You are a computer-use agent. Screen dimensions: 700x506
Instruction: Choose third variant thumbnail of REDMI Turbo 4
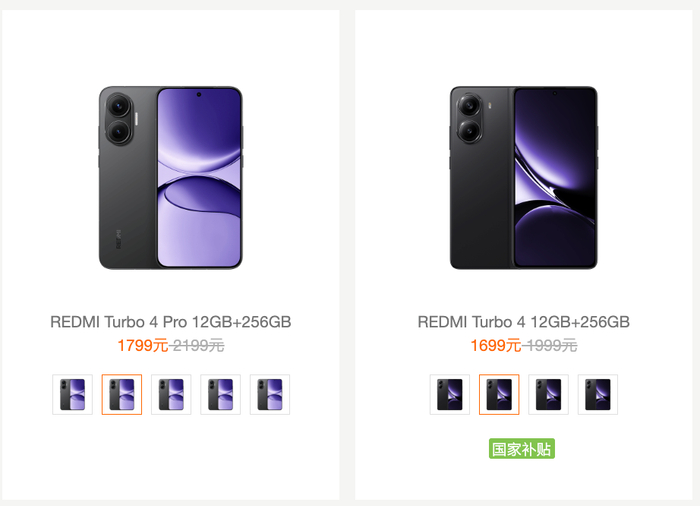point(548,394)
